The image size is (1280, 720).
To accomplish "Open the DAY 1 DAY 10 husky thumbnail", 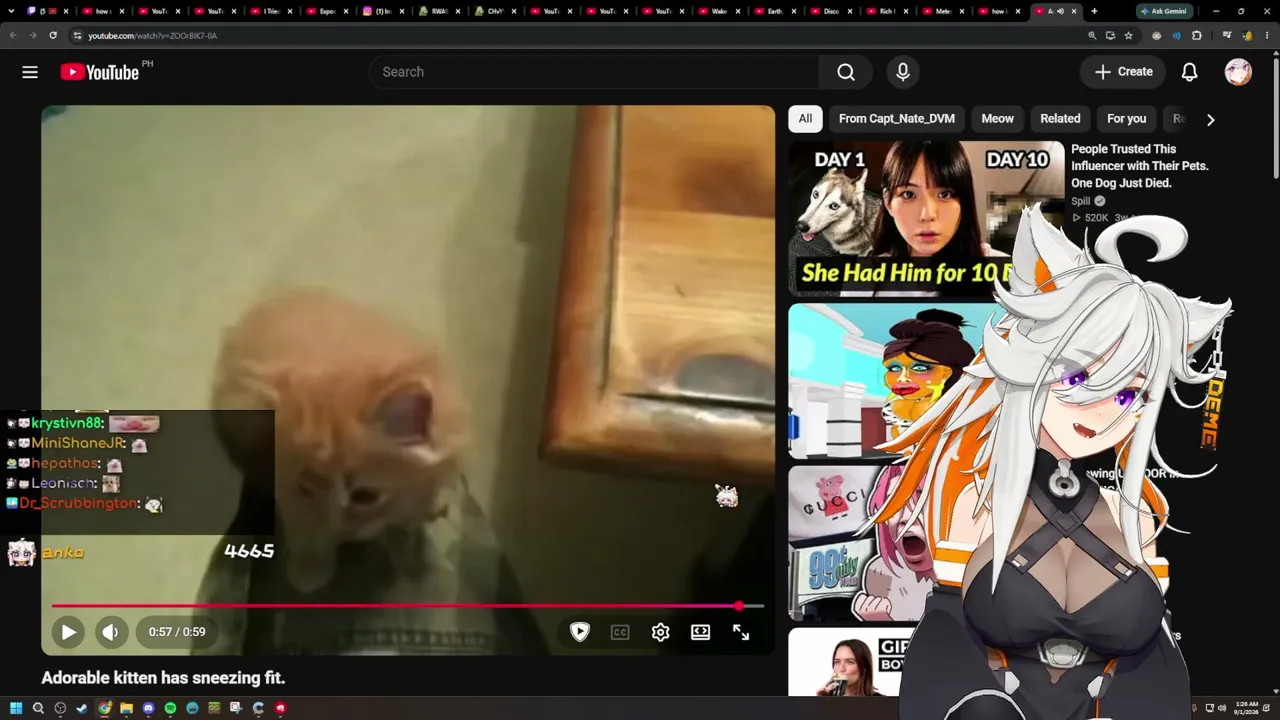I will click(x=925, y=218).
